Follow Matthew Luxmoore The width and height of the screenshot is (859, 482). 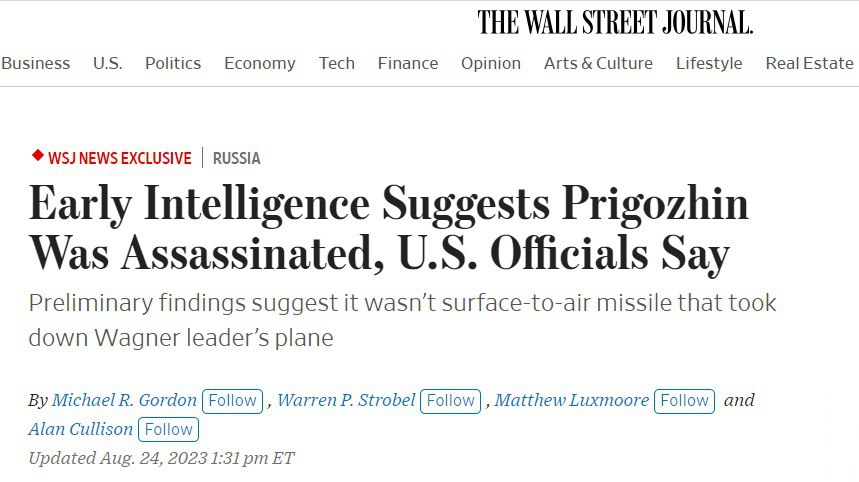pyautogui.click(x=685, y=400)
